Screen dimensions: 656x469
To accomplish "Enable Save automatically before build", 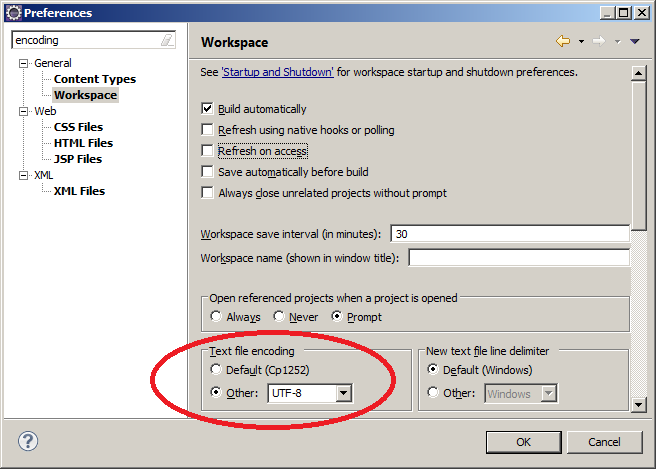I will (208, 172).
